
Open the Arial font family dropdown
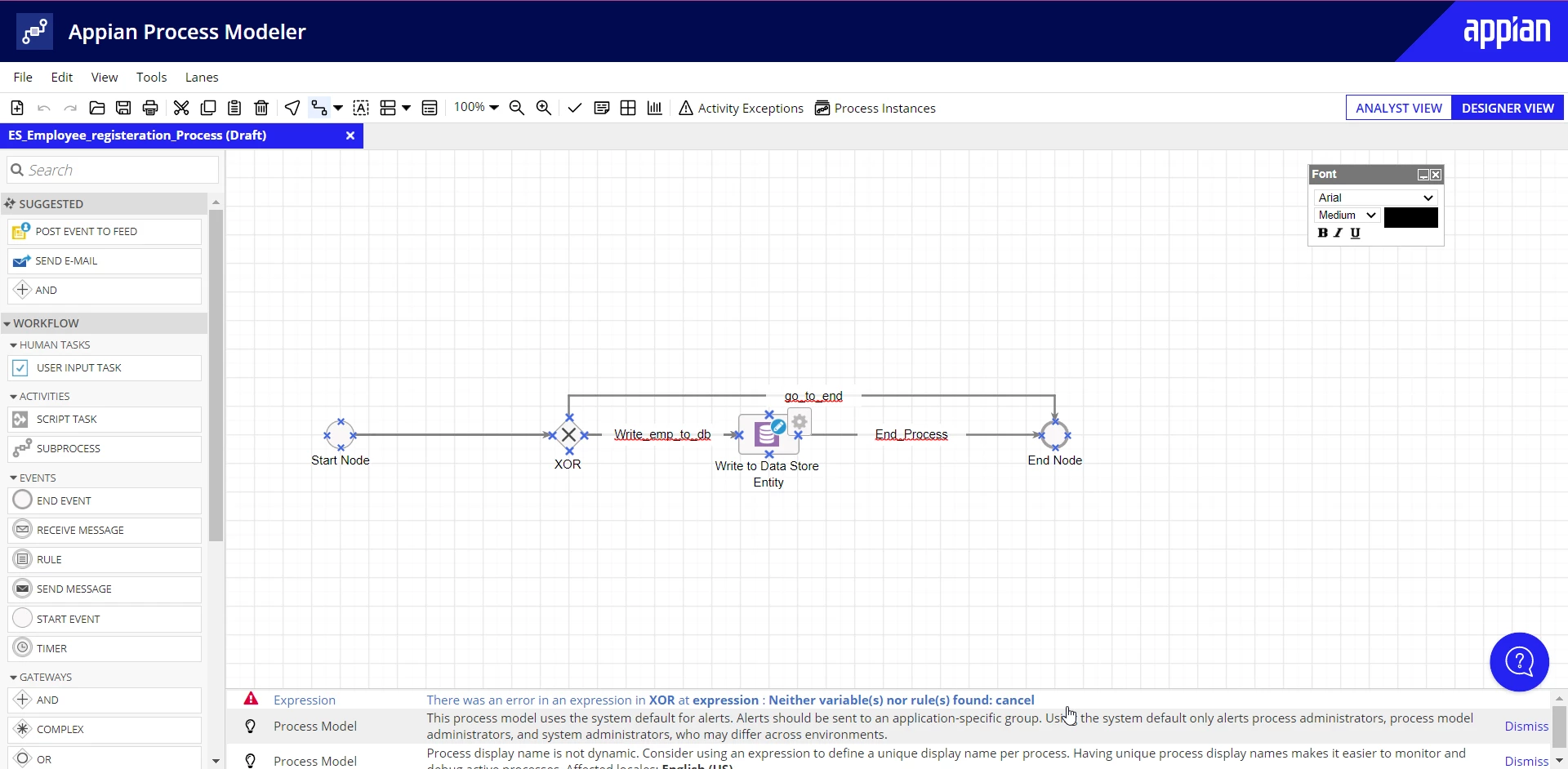click(x=1376, y=198)
